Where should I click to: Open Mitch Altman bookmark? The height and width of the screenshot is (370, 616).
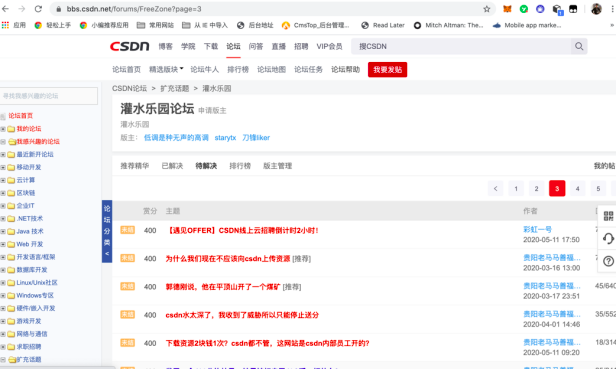449,25
